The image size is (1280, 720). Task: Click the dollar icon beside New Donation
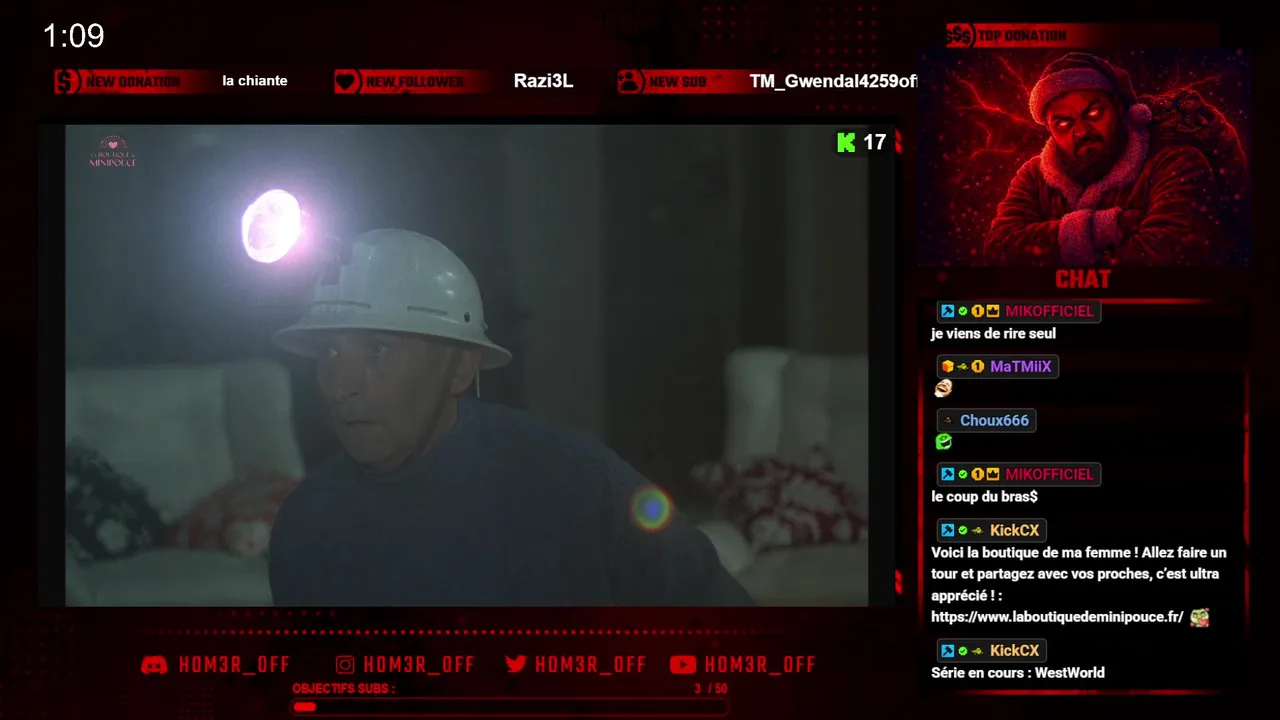click(67, 81)
